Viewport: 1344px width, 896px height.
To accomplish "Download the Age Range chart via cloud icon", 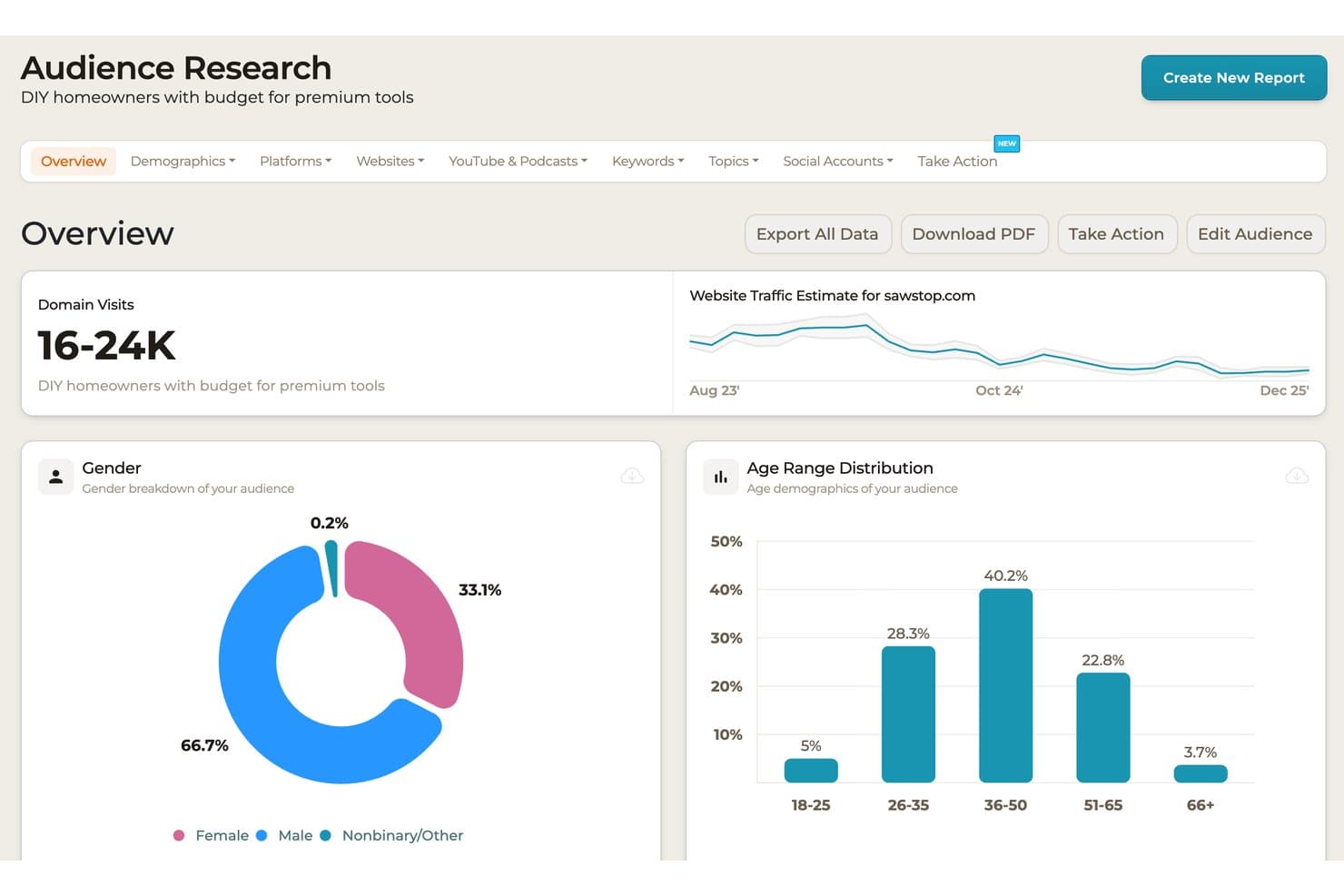I will (1297, 476).
